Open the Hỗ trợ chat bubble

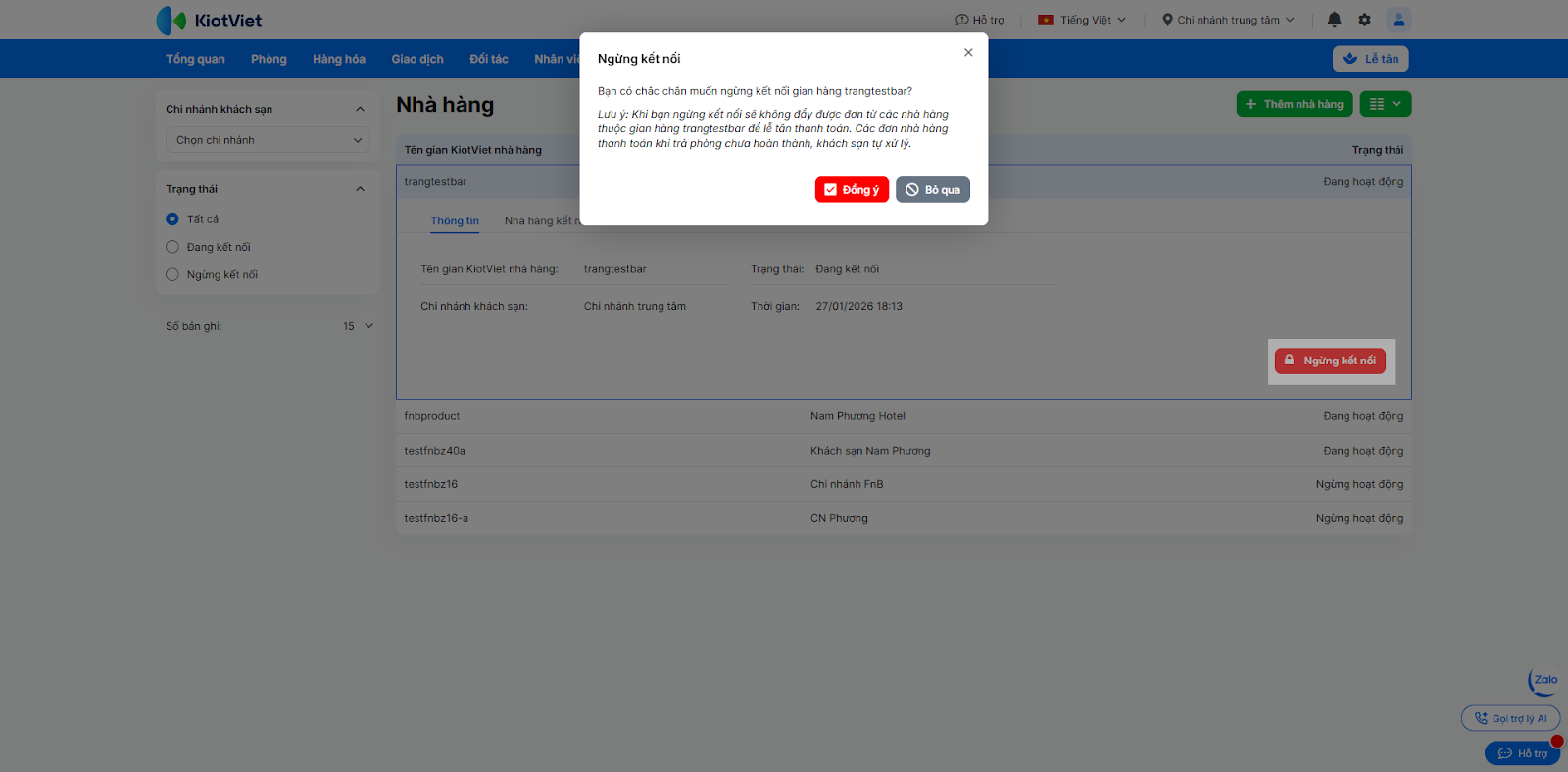coord(1522,753)
